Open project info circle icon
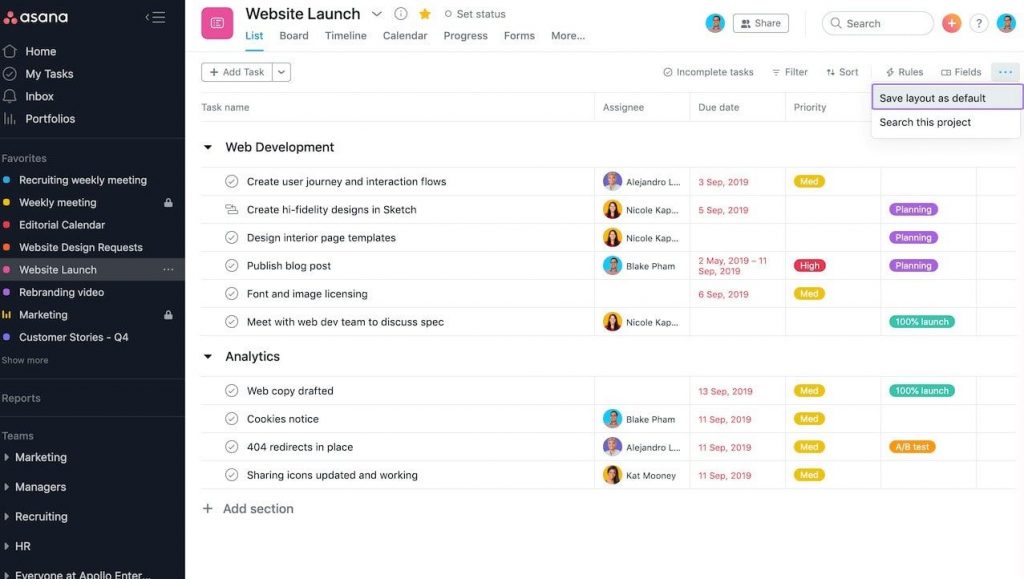1024x579 pixels. (401, 14)
